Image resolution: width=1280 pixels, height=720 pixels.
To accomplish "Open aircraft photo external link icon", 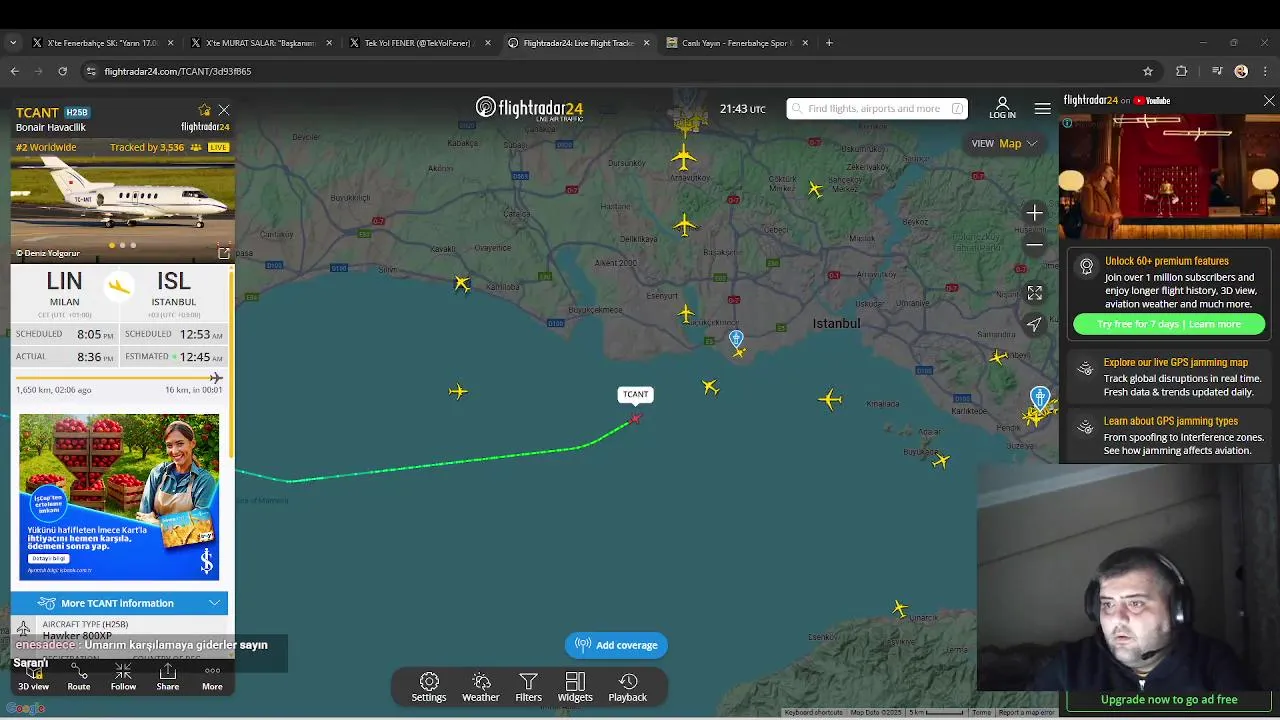I will 223,253.
